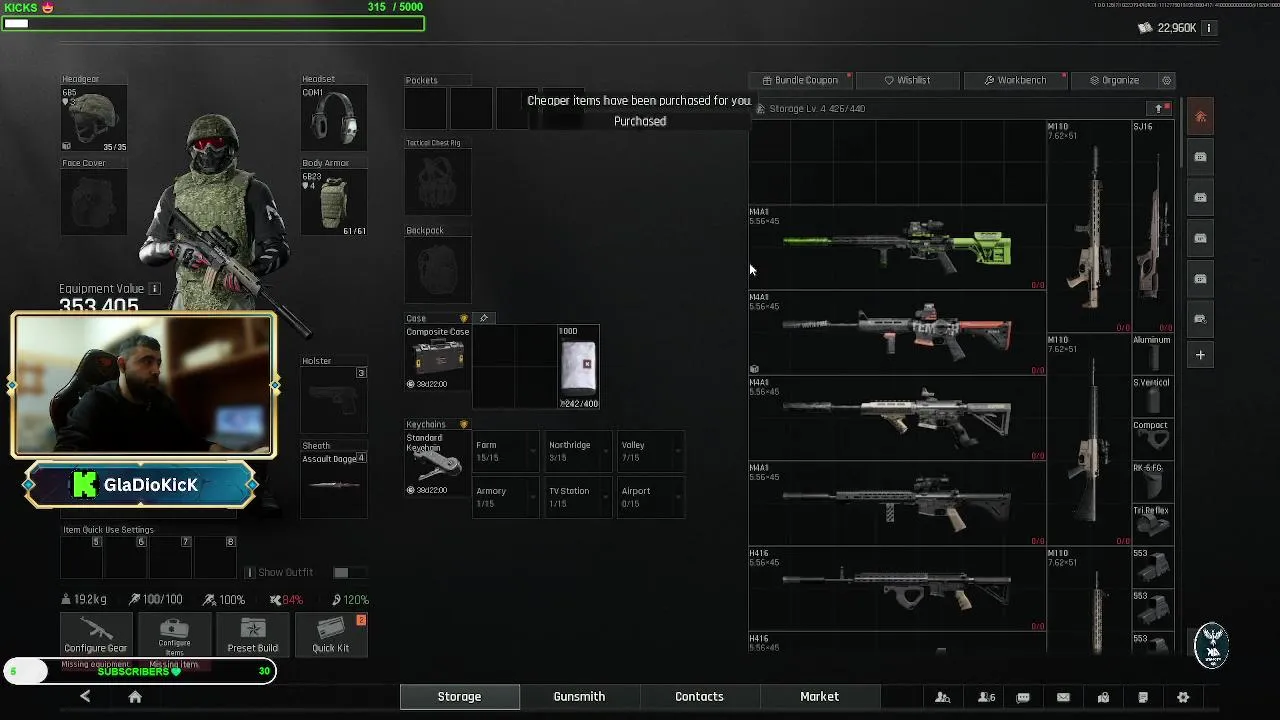
Task: Click quick use slot 8
Action: 216,558
